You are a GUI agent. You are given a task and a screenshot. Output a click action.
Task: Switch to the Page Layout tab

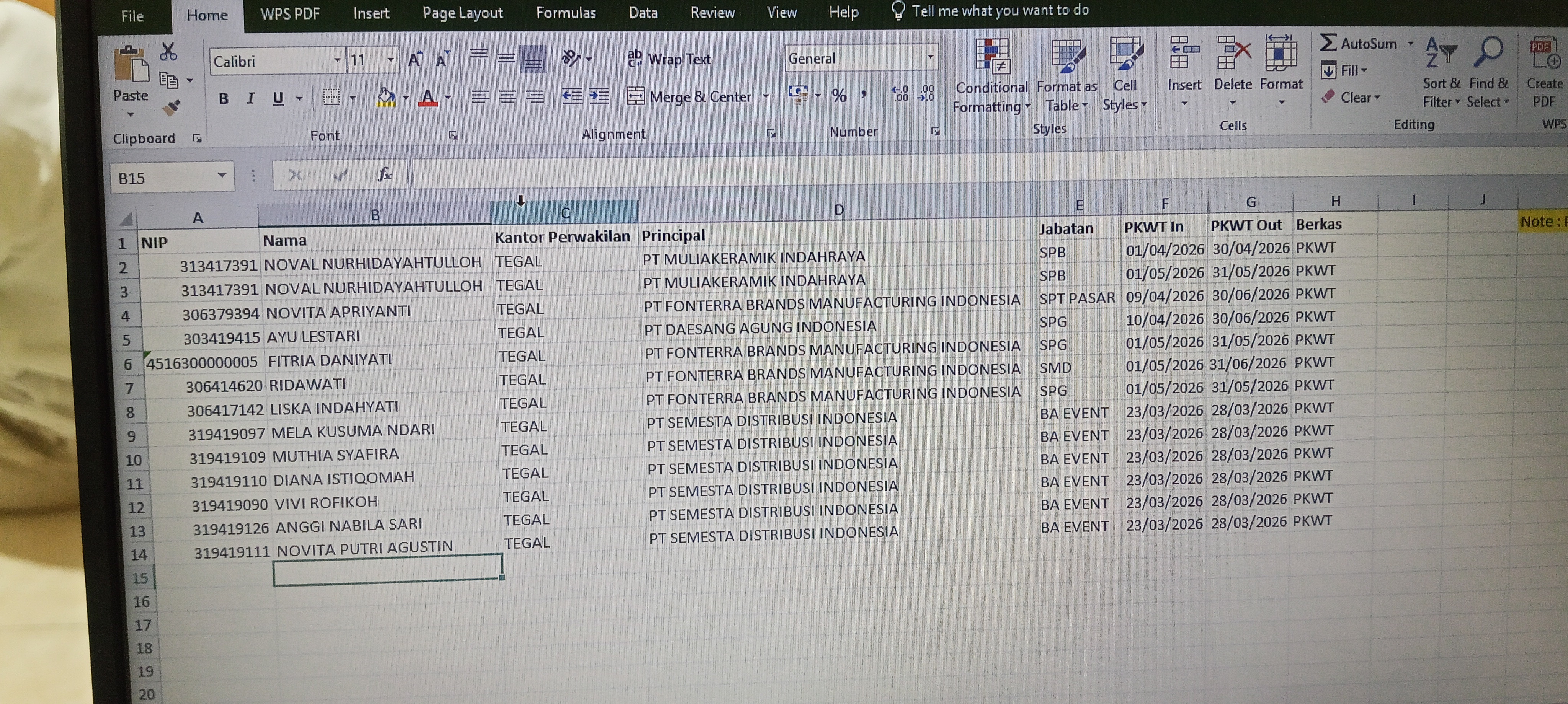coord(462,13)
